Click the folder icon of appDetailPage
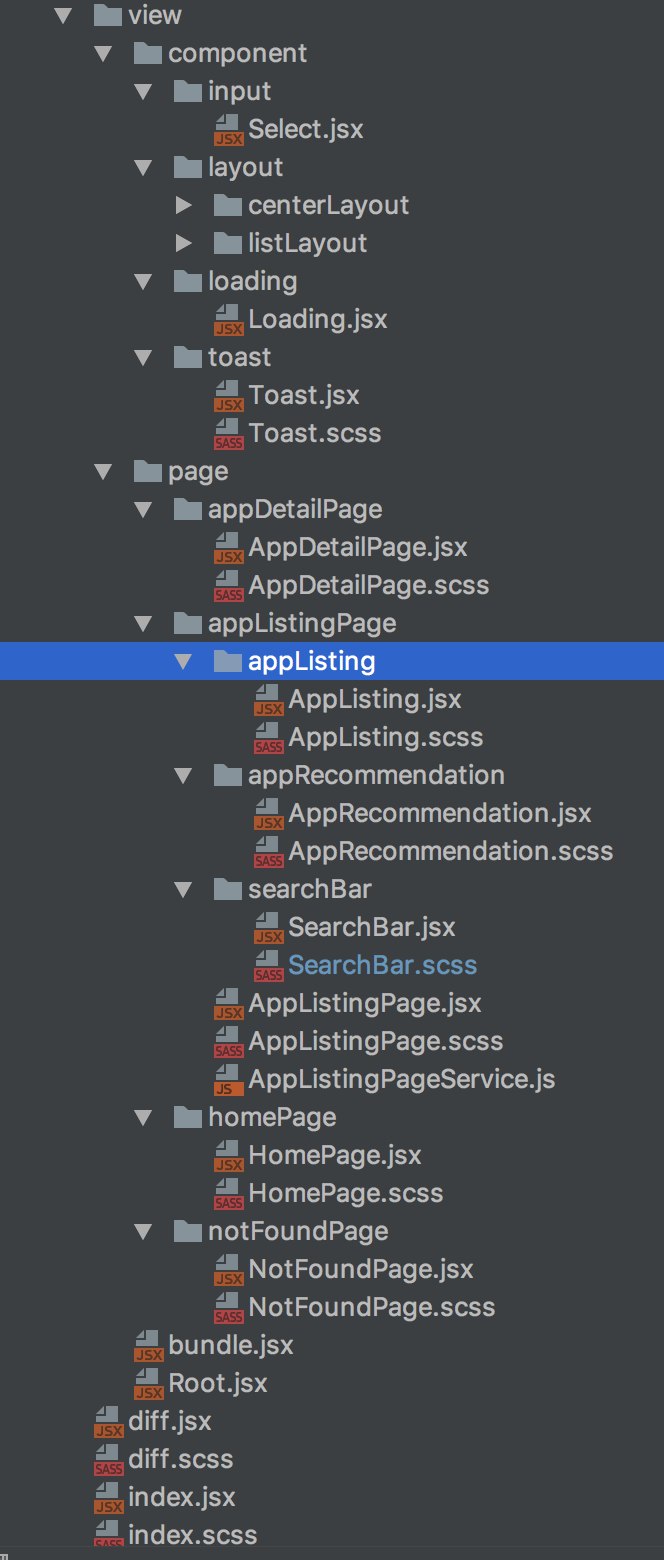664x1560 pixels. [188, 510]
